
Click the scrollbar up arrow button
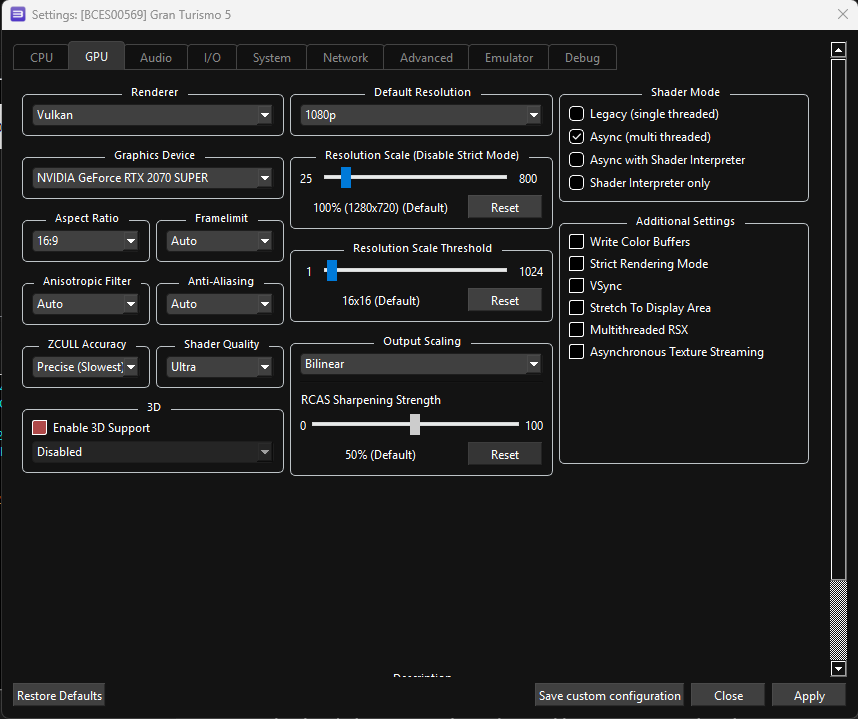click(839, 49)
